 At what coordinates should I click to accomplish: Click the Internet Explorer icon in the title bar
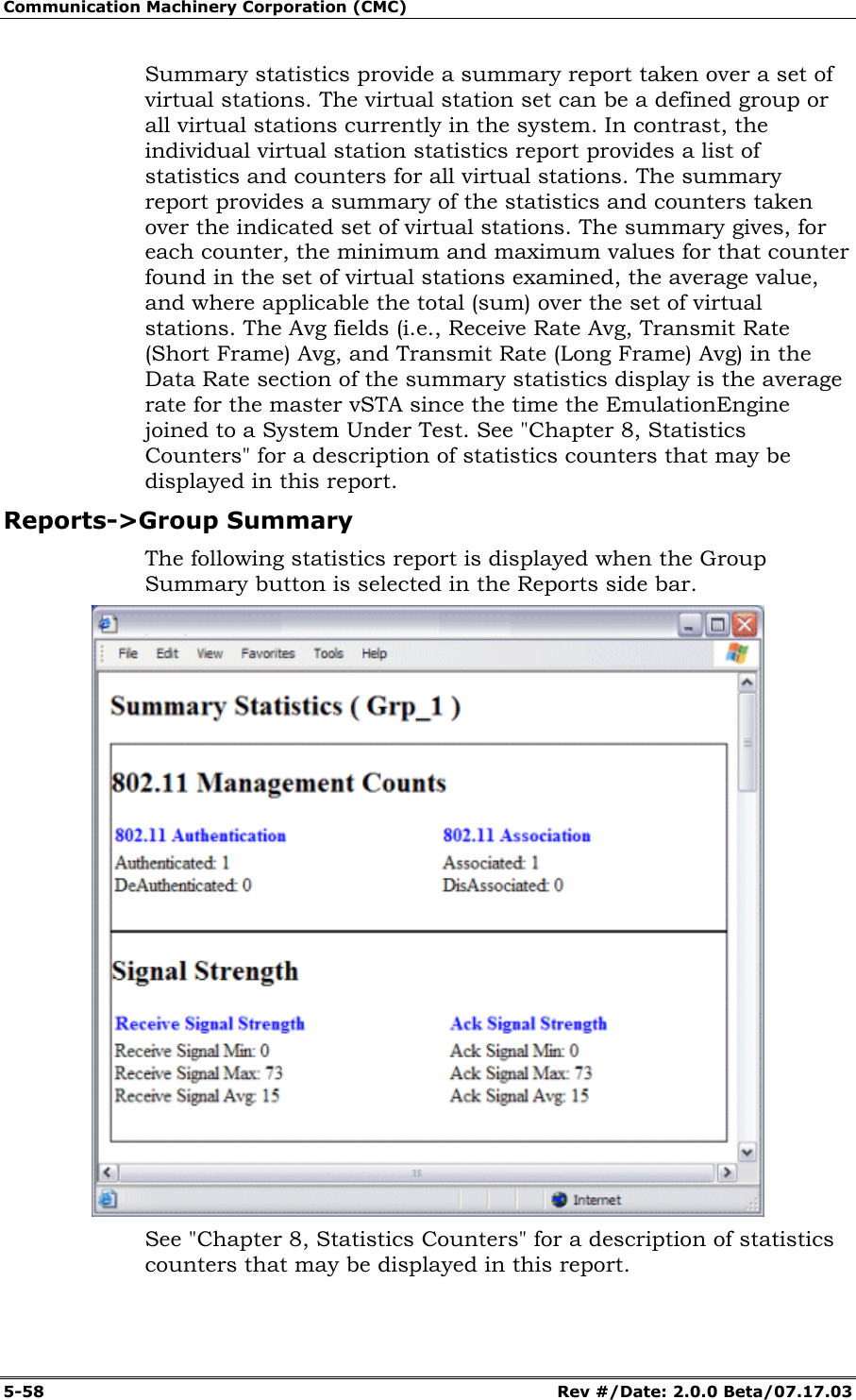[x=109, y=624]
